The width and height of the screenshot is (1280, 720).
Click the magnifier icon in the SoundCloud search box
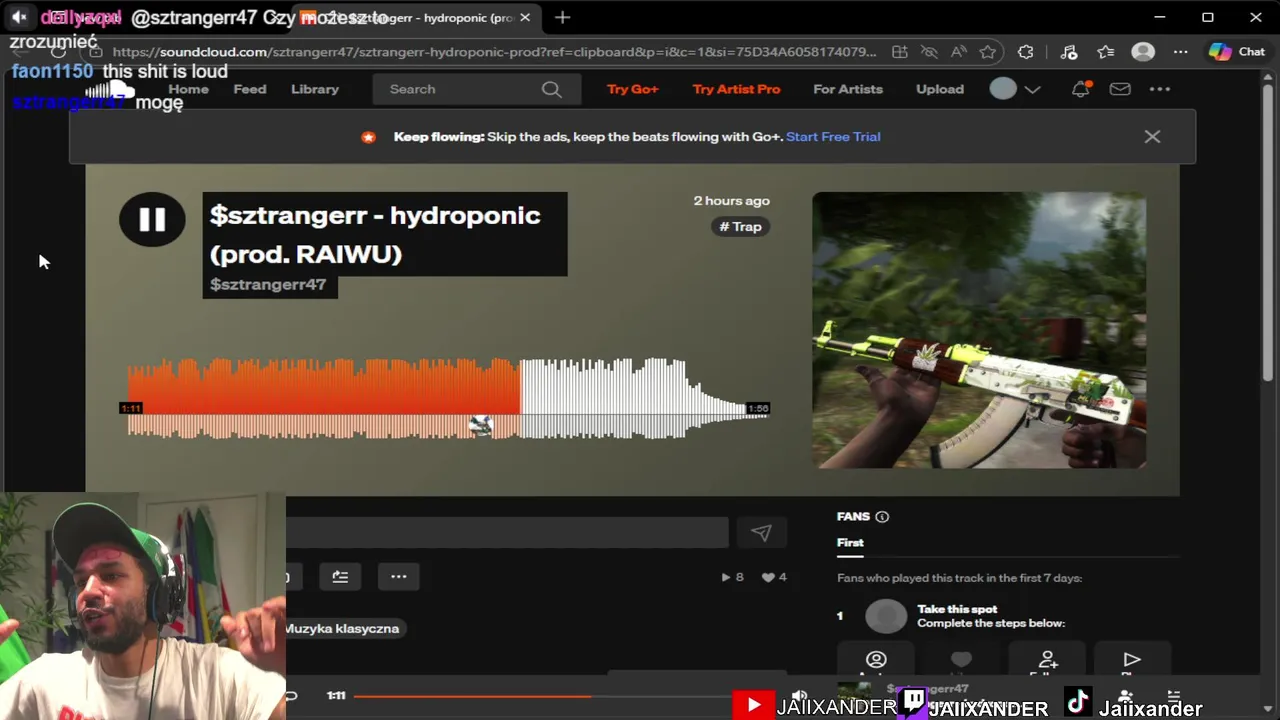[x=551, y=89]
